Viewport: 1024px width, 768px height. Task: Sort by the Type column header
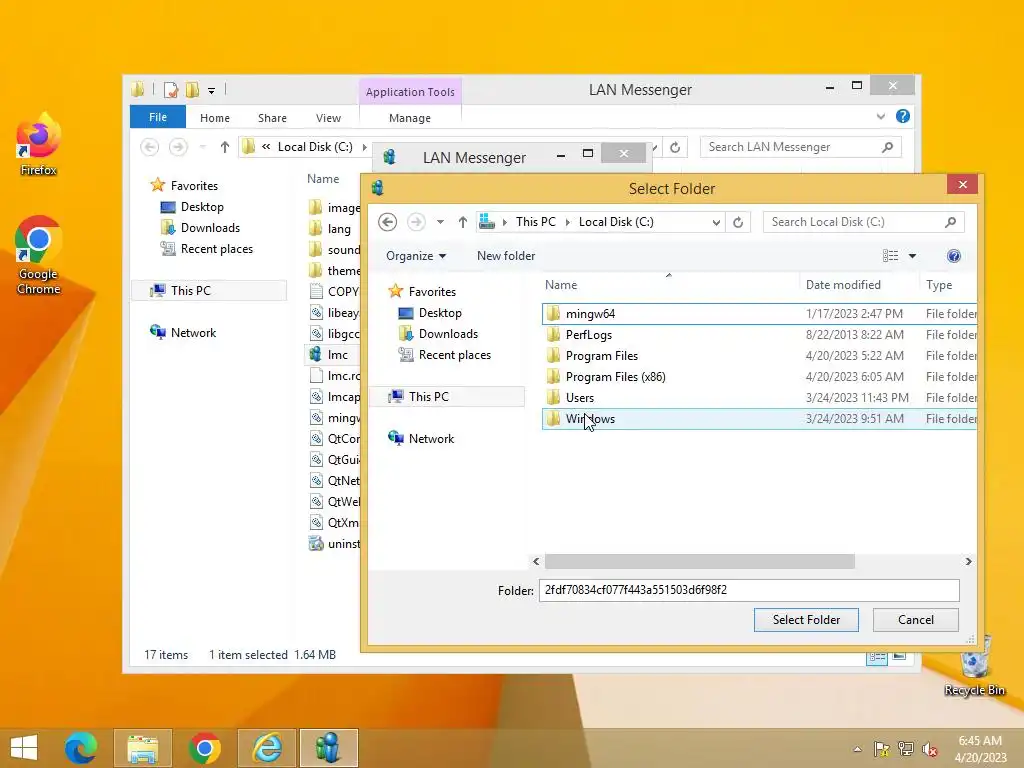point(948,285)
